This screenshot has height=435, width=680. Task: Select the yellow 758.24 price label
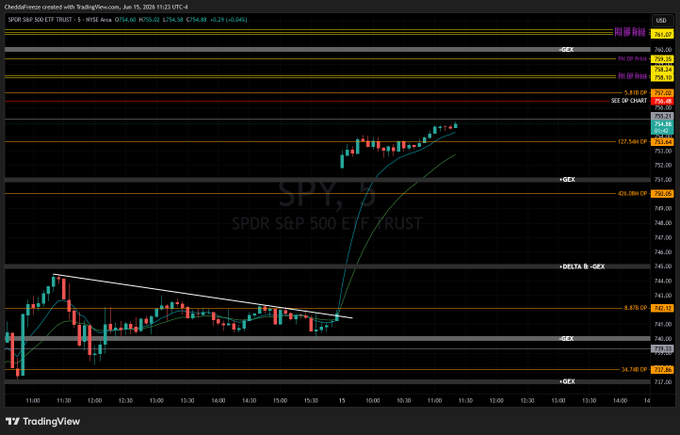pyautogui.click(x=663, y=69)
